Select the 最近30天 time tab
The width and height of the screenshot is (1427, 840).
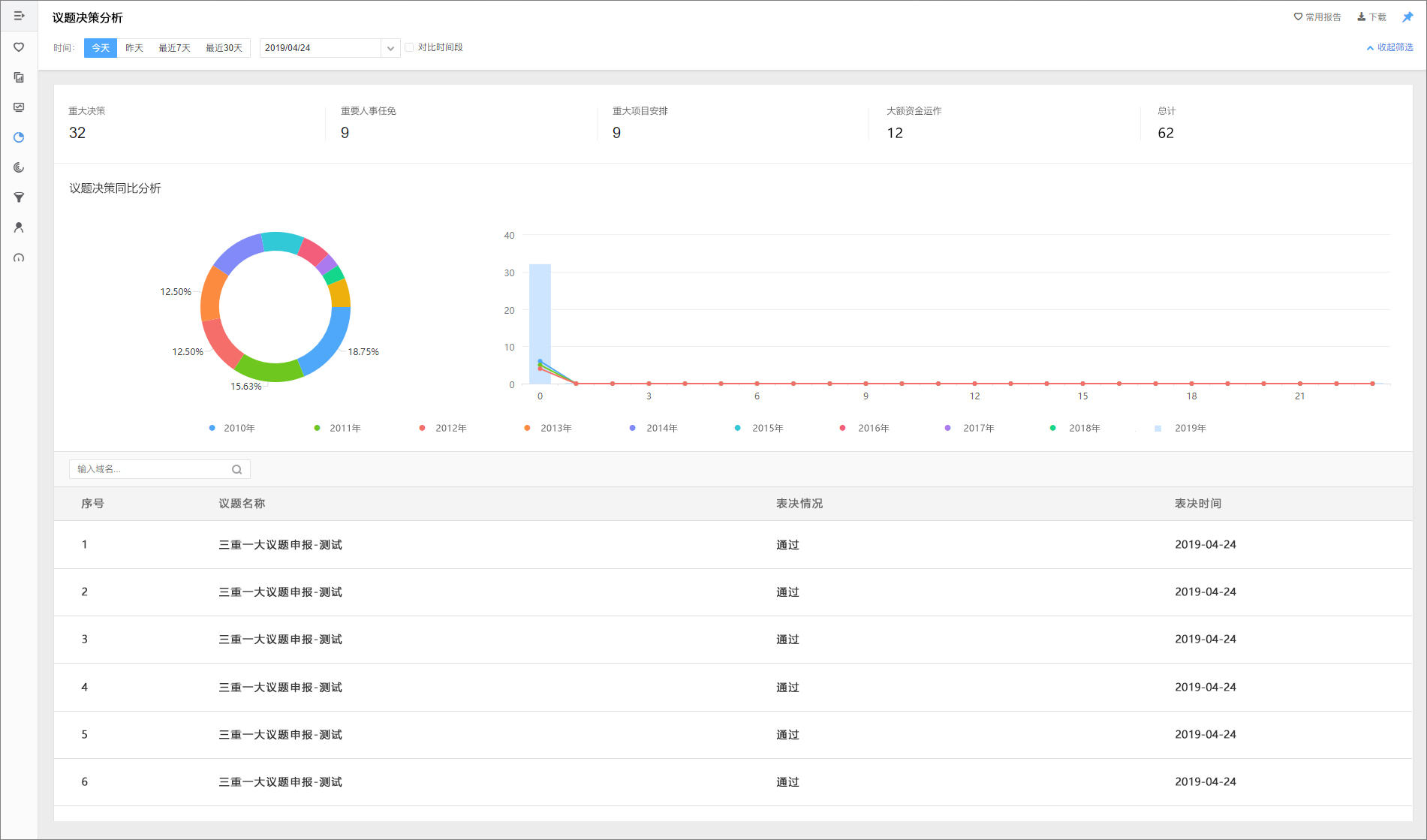[x=224, y=48]
